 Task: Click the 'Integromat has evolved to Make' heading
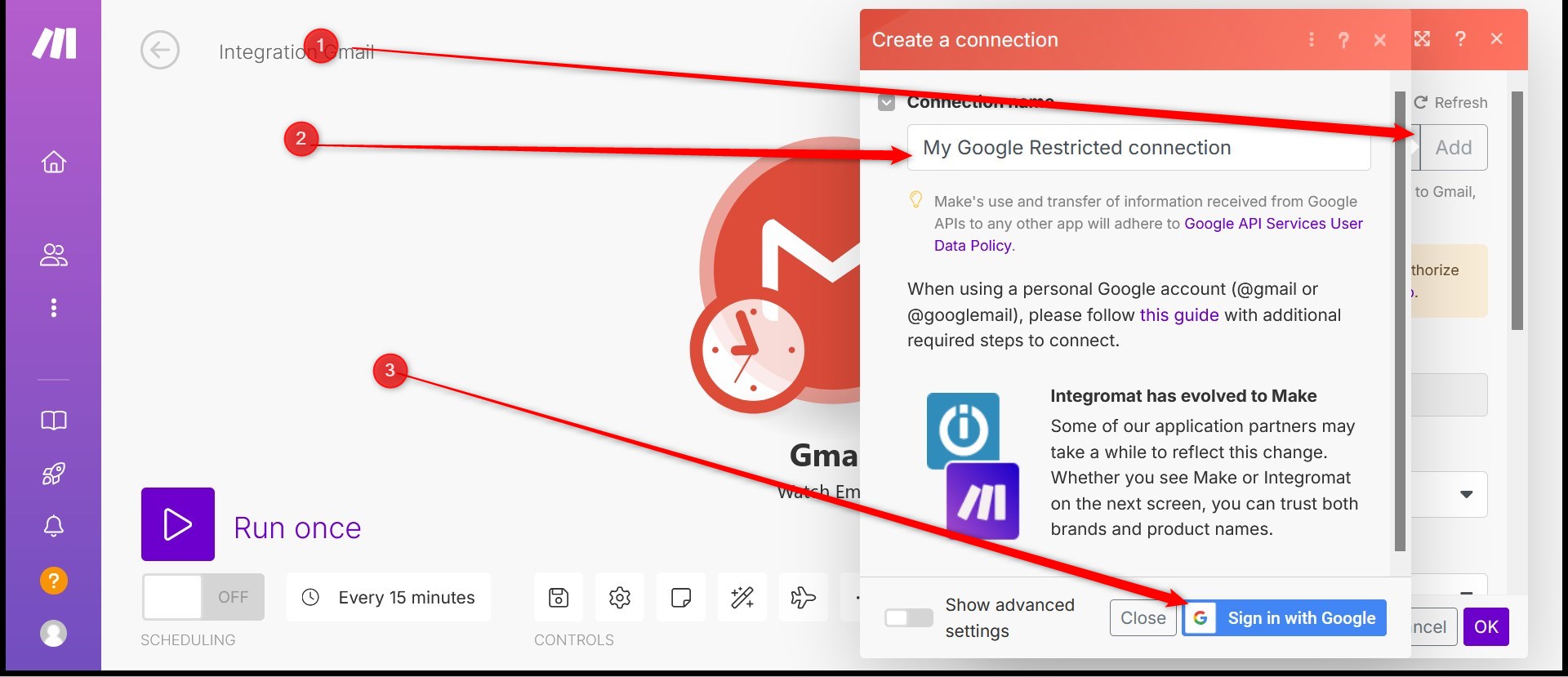[x=1183, y=396]
